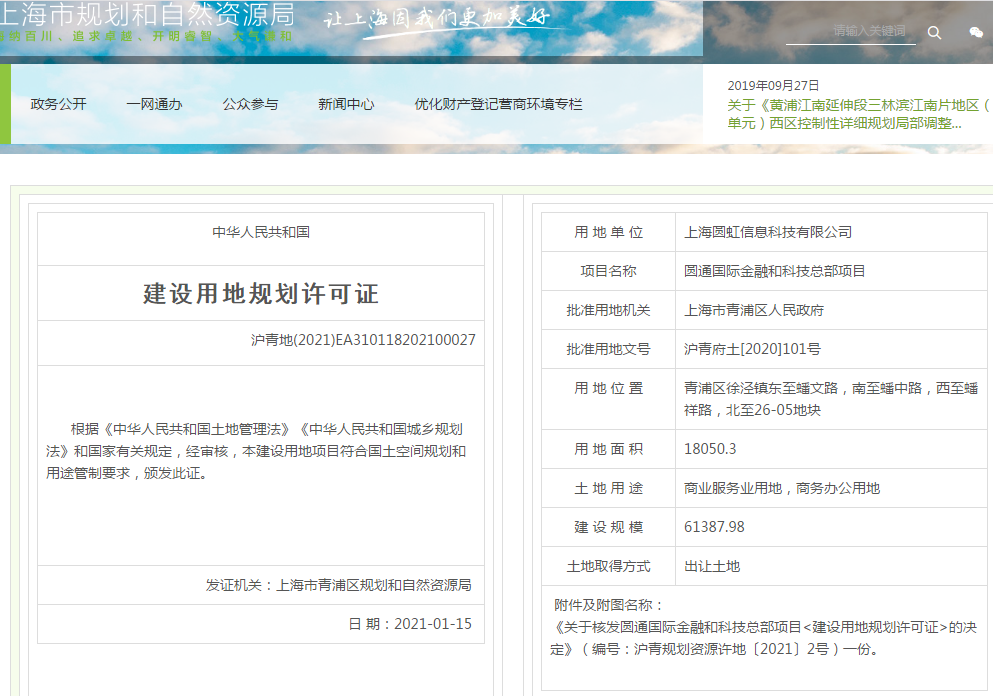Viewport: 993px width, 696px height.
Task: Open the 新闻中心 section
Action: click(346, 104)
